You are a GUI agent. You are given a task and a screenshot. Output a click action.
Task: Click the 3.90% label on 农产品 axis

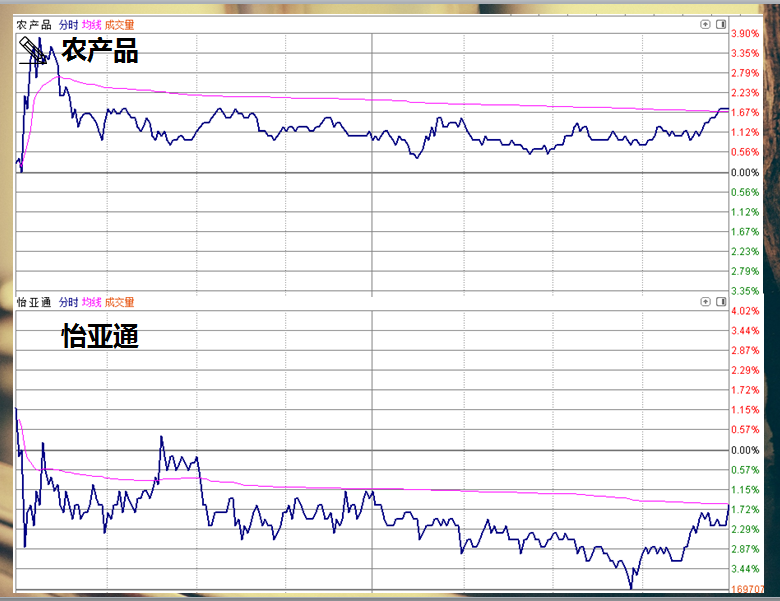coord(746,34)
